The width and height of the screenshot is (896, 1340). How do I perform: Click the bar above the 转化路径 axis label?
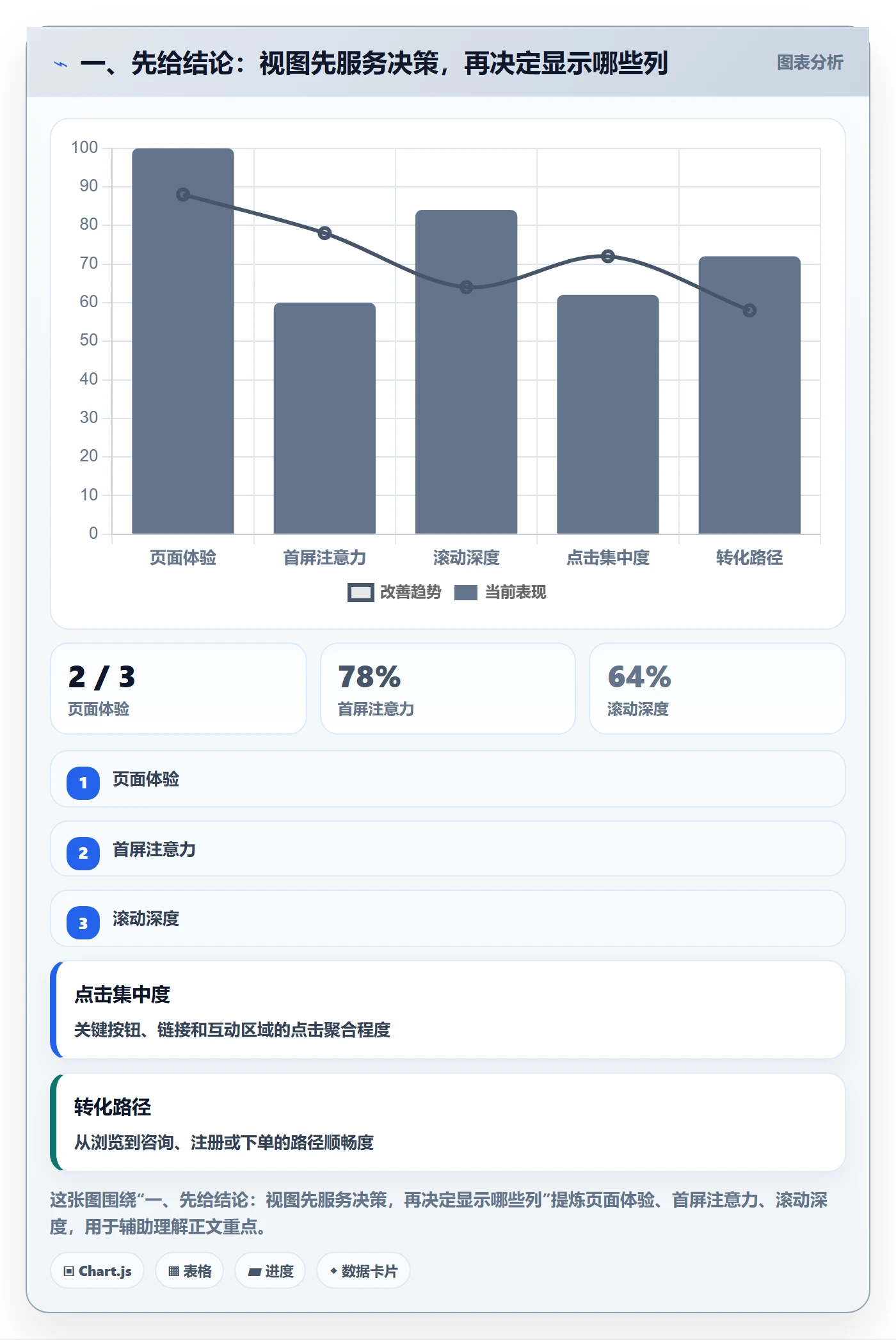pyautogui.click(x=749, y=395)
